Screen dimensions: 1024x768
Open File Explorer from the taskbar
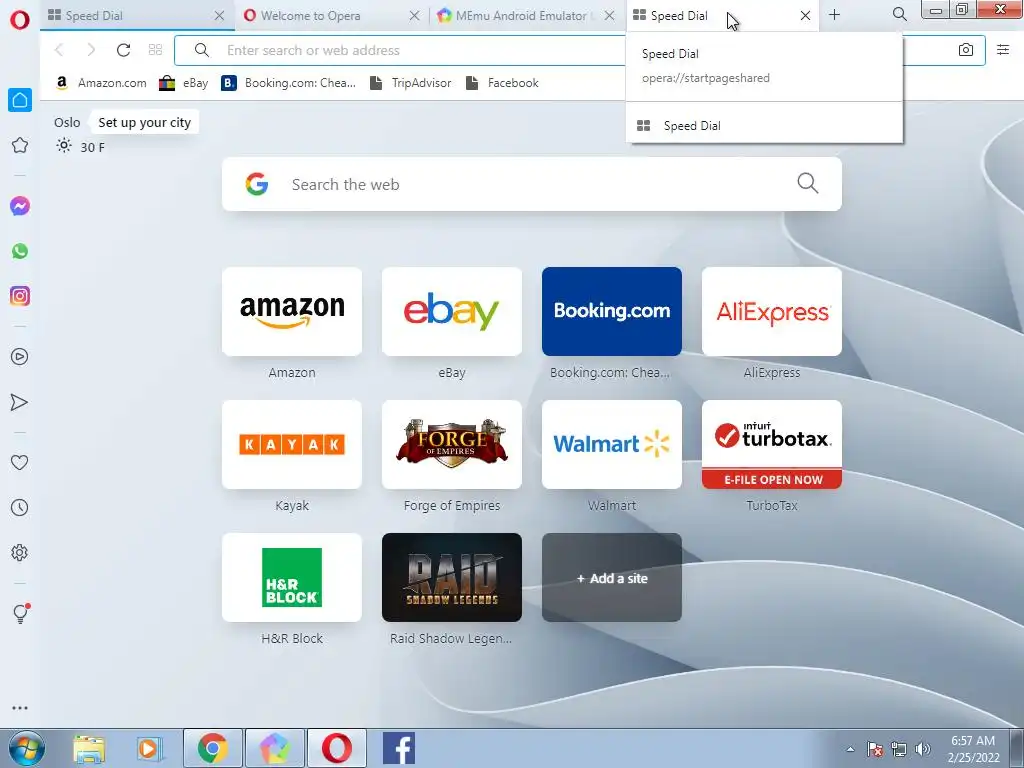tap(89, 748)
